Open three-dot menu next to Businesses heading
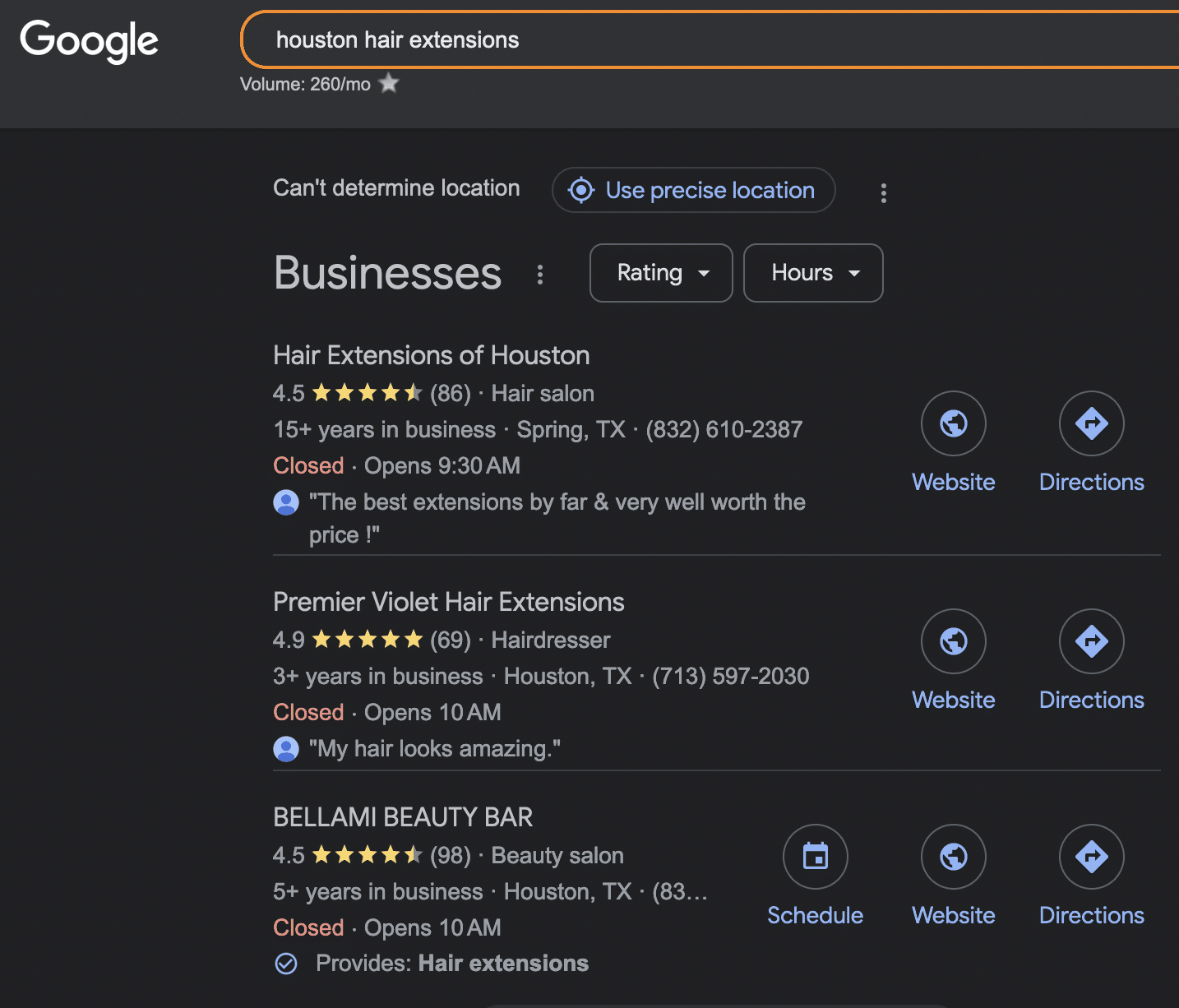Viewport: 1179px width, 1008px height. [x=540, y=274]
